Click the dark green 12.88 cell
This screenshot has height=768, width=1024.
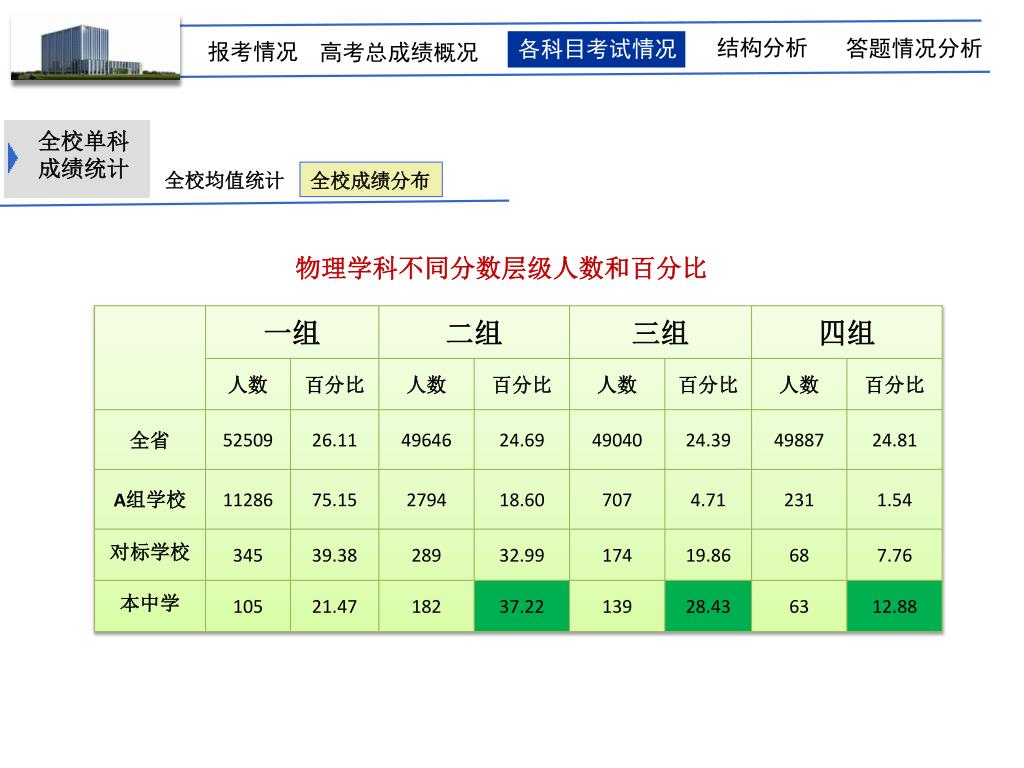(x=895, y=606)
